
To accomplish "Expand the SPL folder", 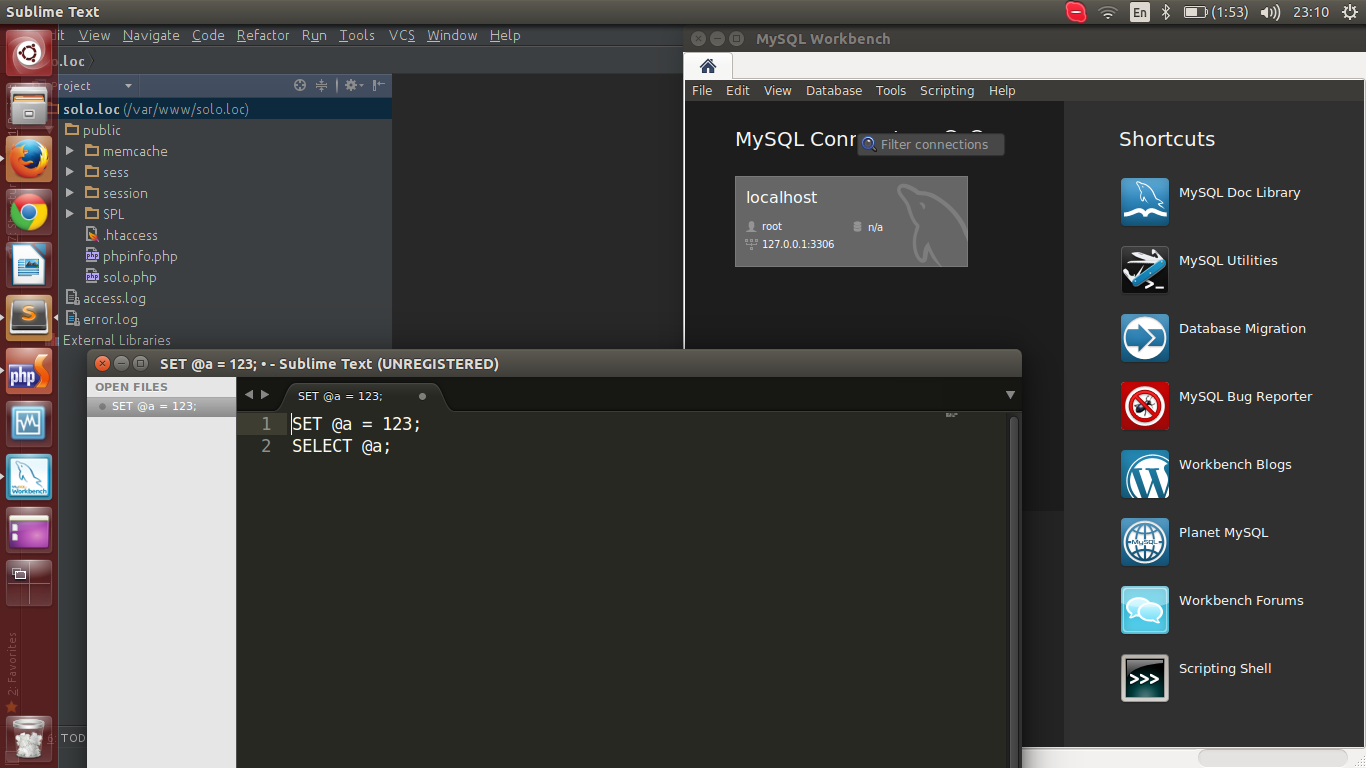I will click(70, 214).
